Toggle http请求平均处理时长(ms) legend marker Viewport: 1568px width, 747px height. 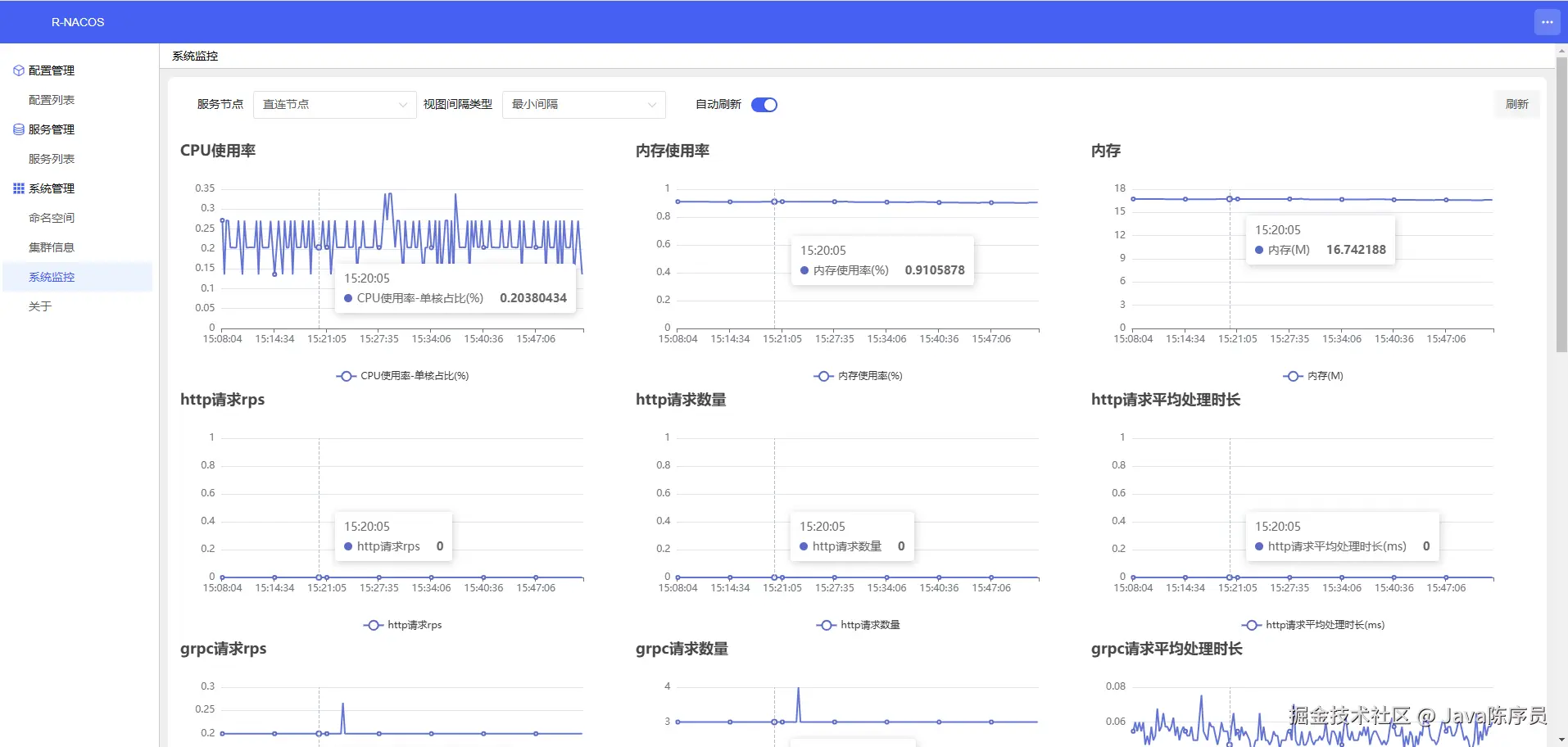click(x=1251, y=625)
